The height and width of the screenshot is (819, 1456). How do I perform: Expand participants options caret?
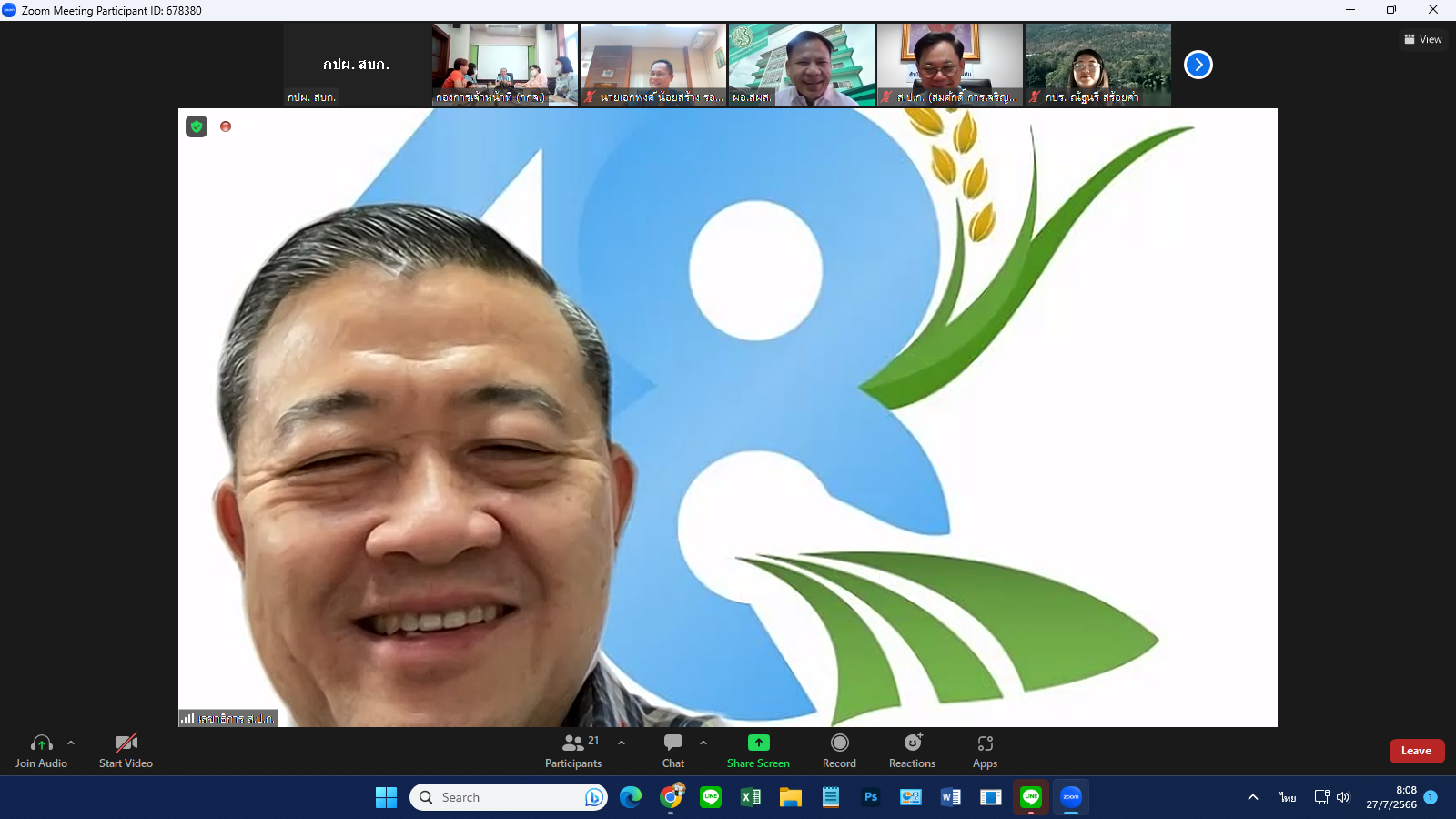[622, 743]
